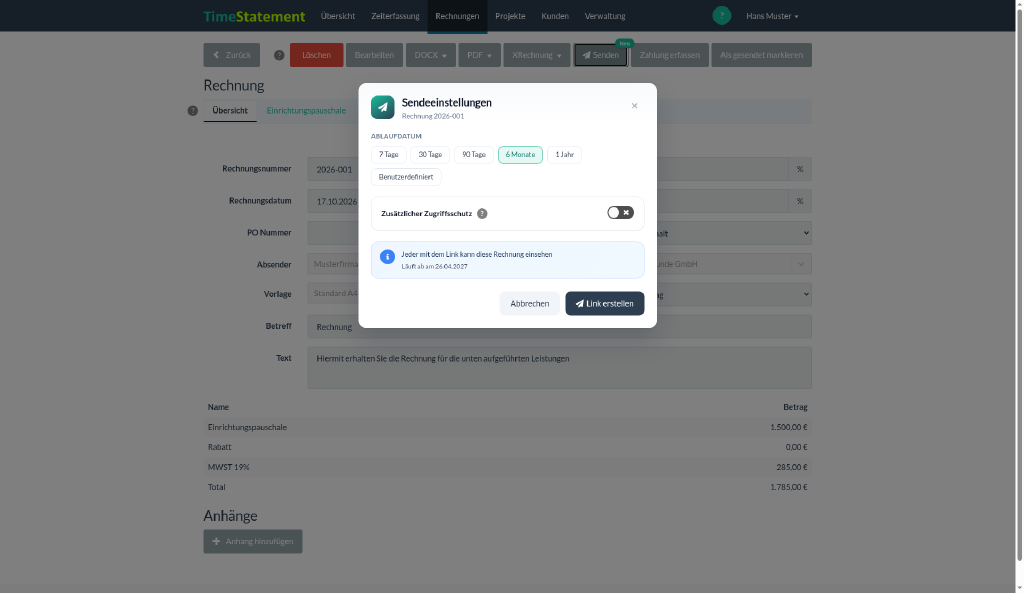The image size is (1024, 593).
Task: Click the Senden button in toolbar
Action: coord(601,55)
